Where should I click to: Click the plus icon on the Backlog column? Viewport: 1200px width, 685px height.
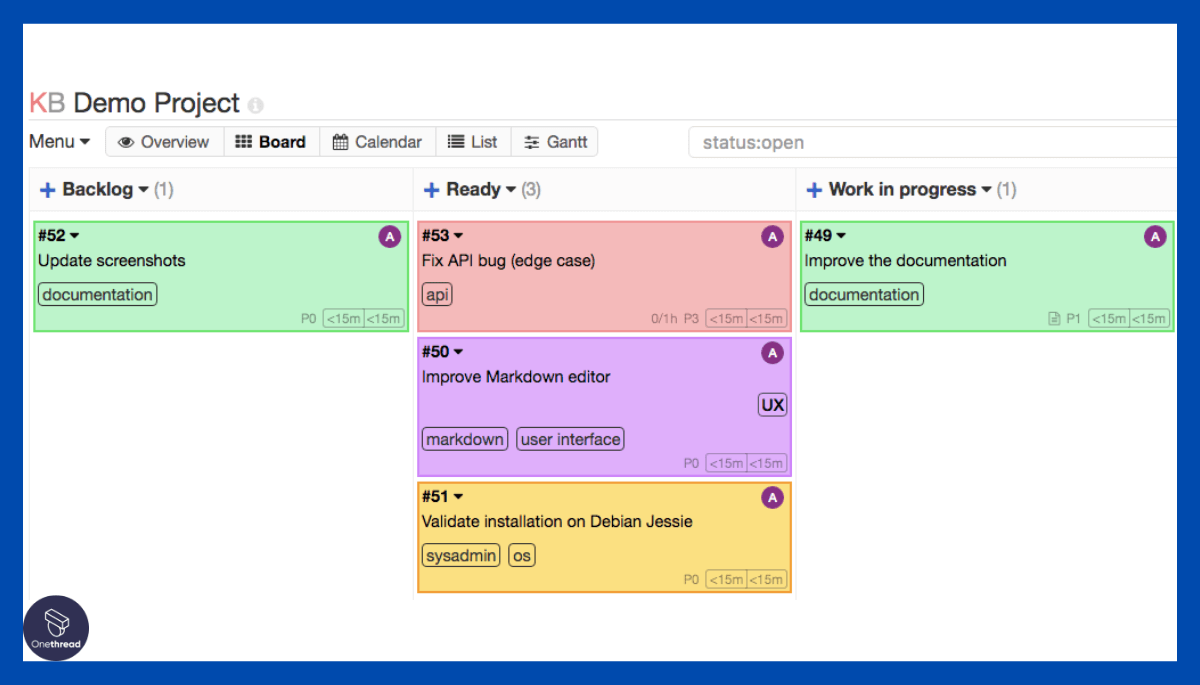(46, 189)
